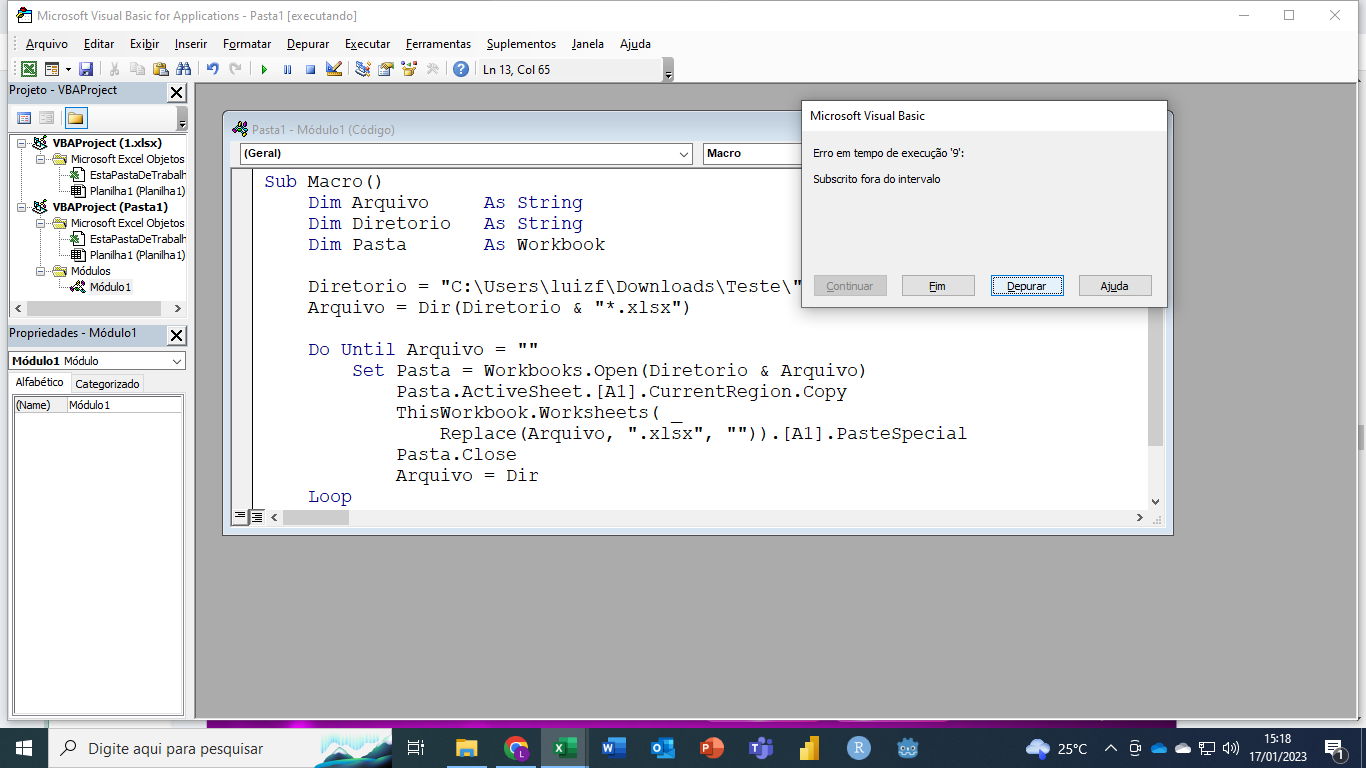Click the green Run macro icon

tap(264, 69)
